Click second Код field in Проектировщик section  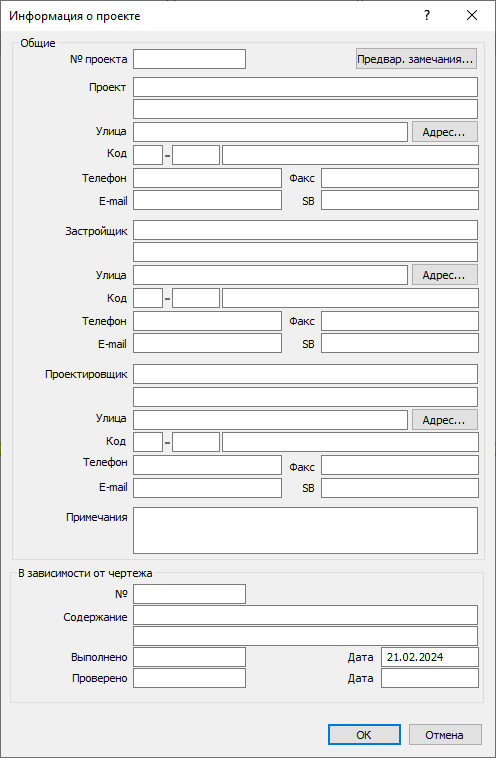(196, 442)
